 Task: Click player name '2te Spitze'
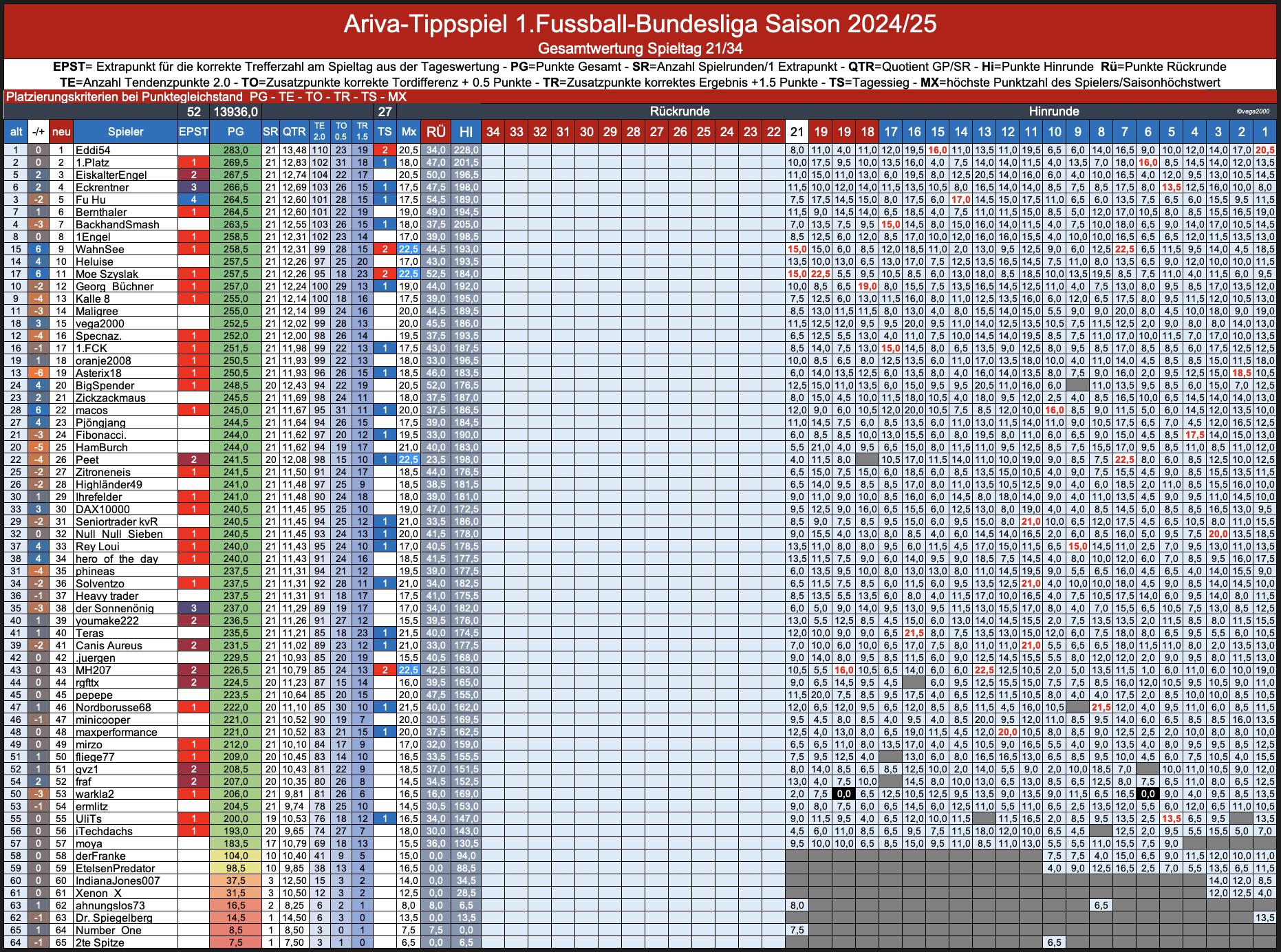[x=100, y=942]
